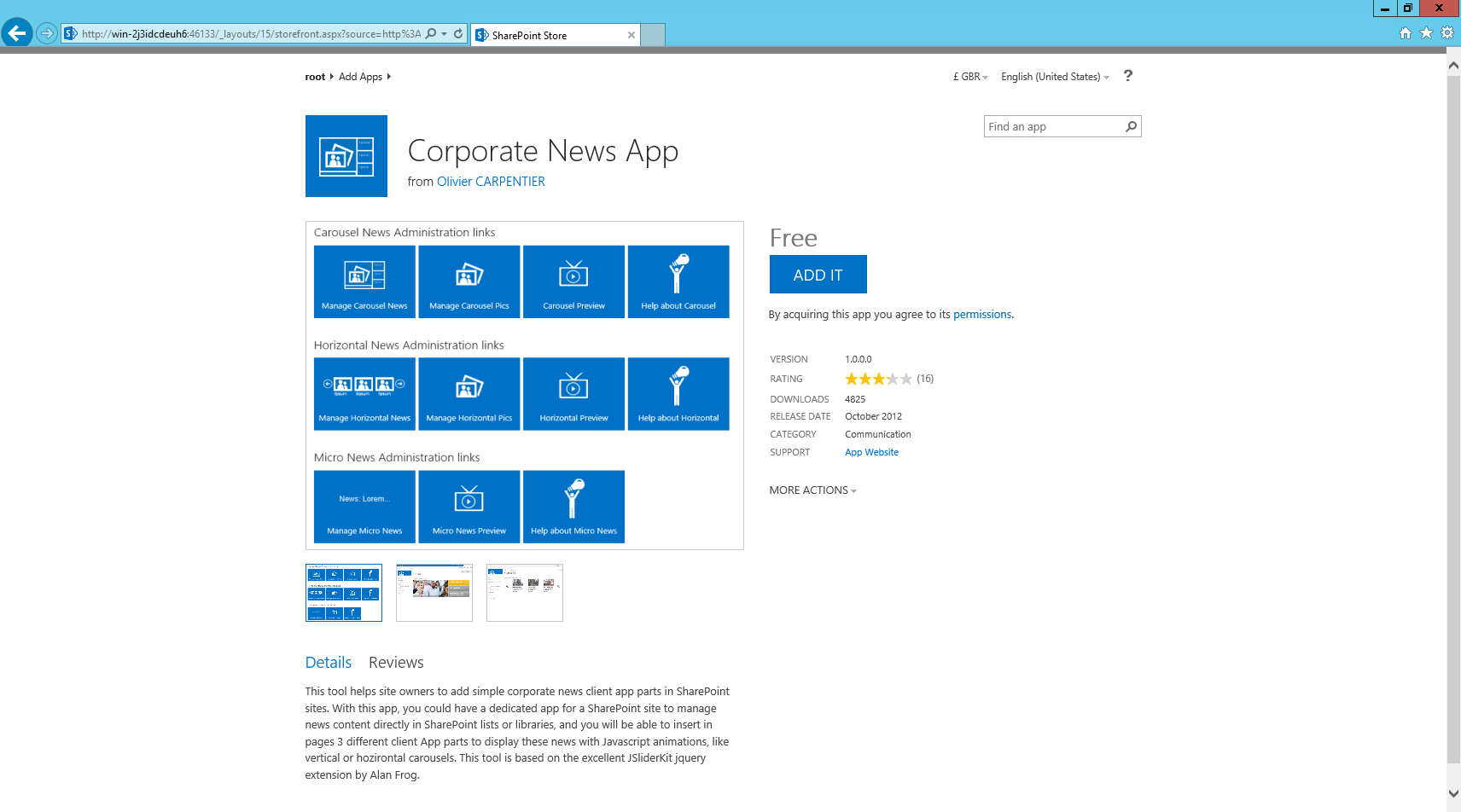Click the Free price label
This screenshot has width=1461, height=812.
click(x=794, y=238)
